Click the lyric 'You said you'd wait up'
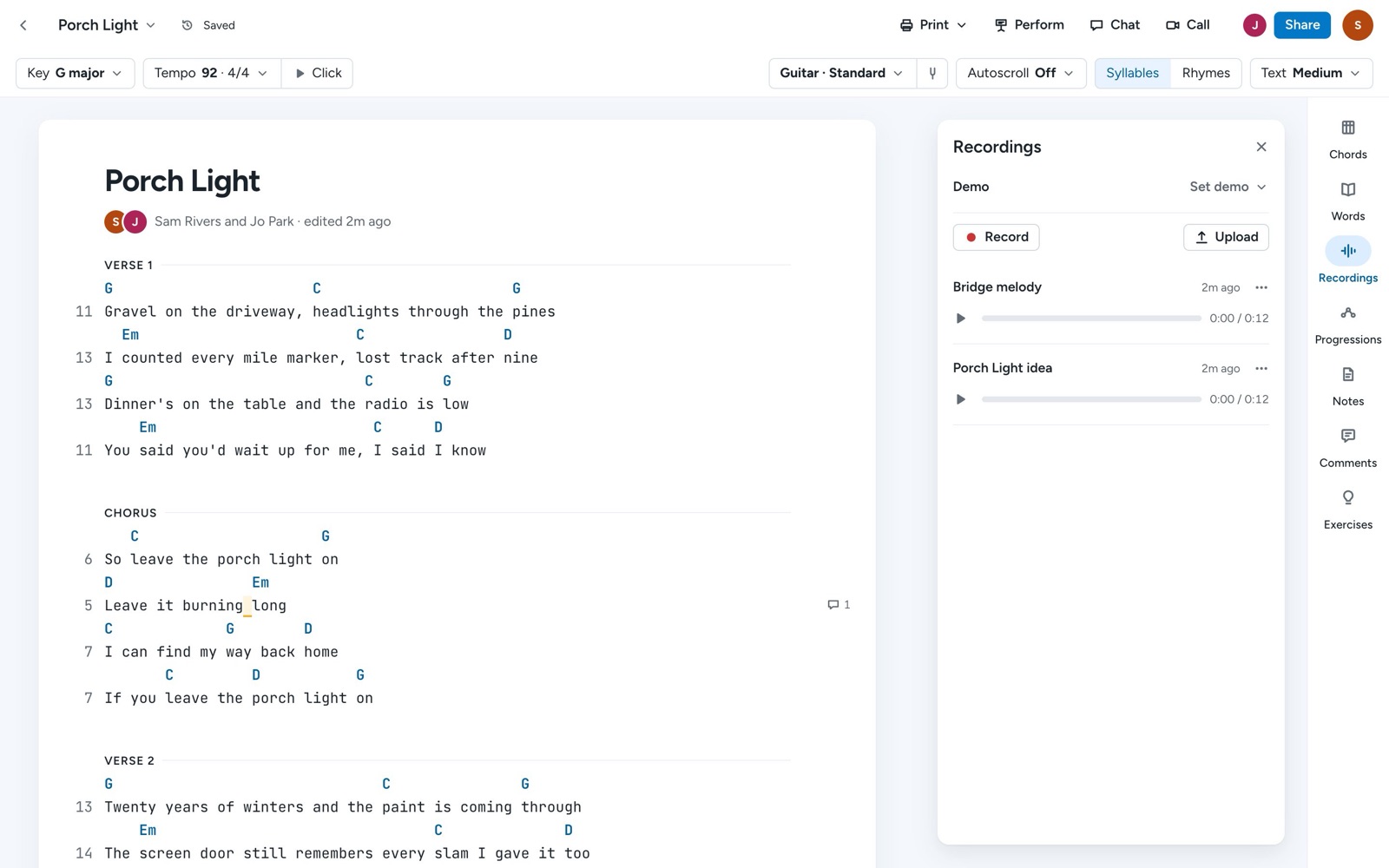This screenshot has width=1389, height=868. click(x=295, y=450)
